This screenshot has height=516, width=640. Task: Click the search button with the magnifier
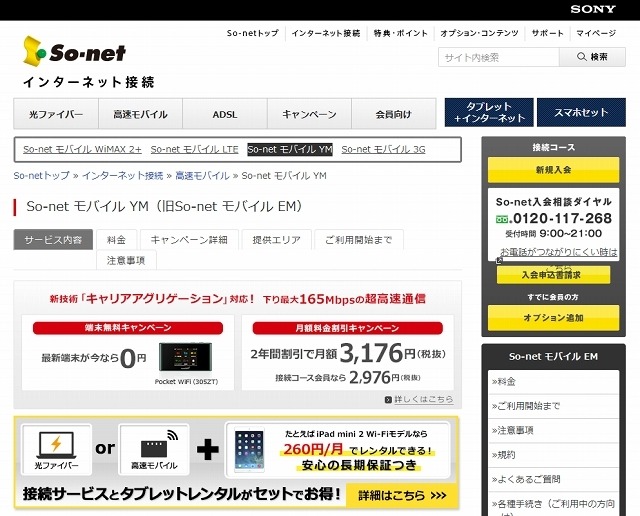pos(592,57)
